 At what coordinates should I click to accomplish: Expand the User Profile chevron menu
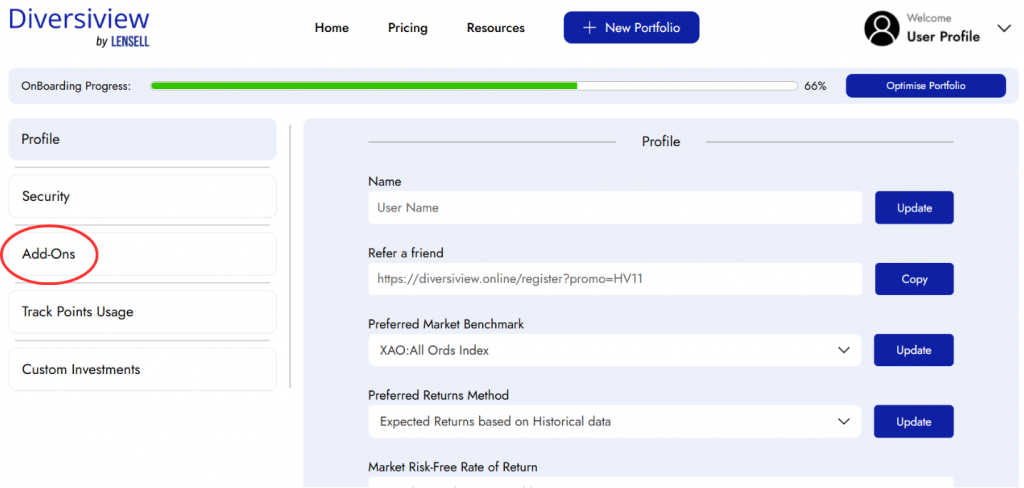point(1004,28)
